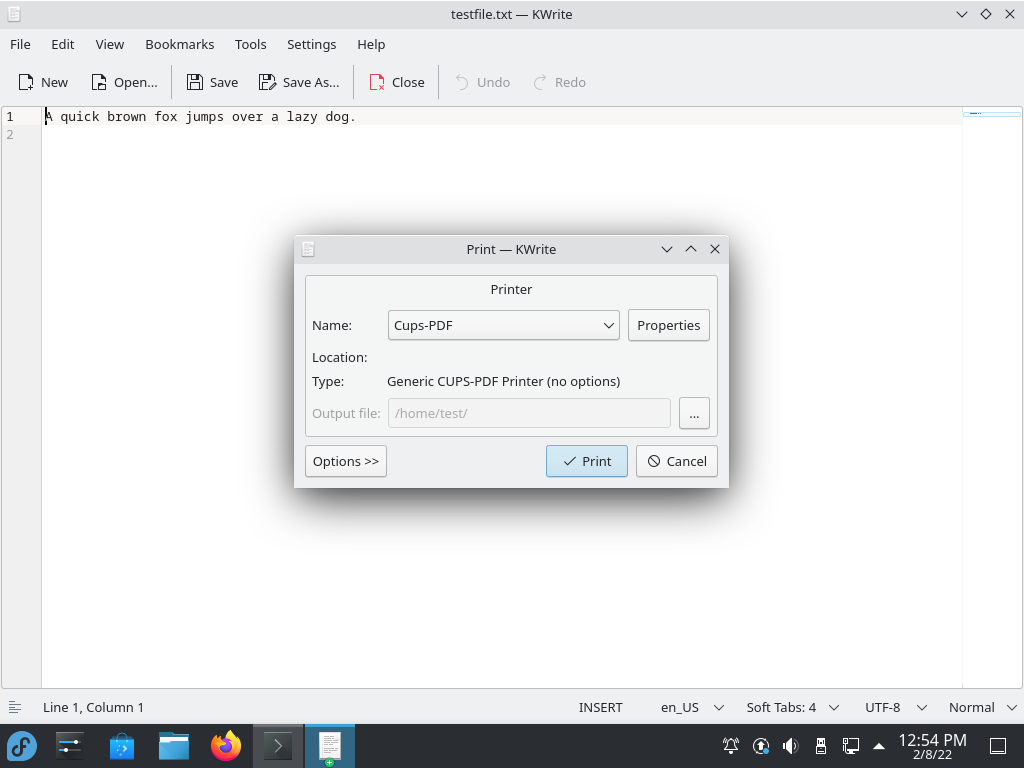Open the volume control in system tray
This screenshot has width=1024, height=768.
click(x=791, y=746)
